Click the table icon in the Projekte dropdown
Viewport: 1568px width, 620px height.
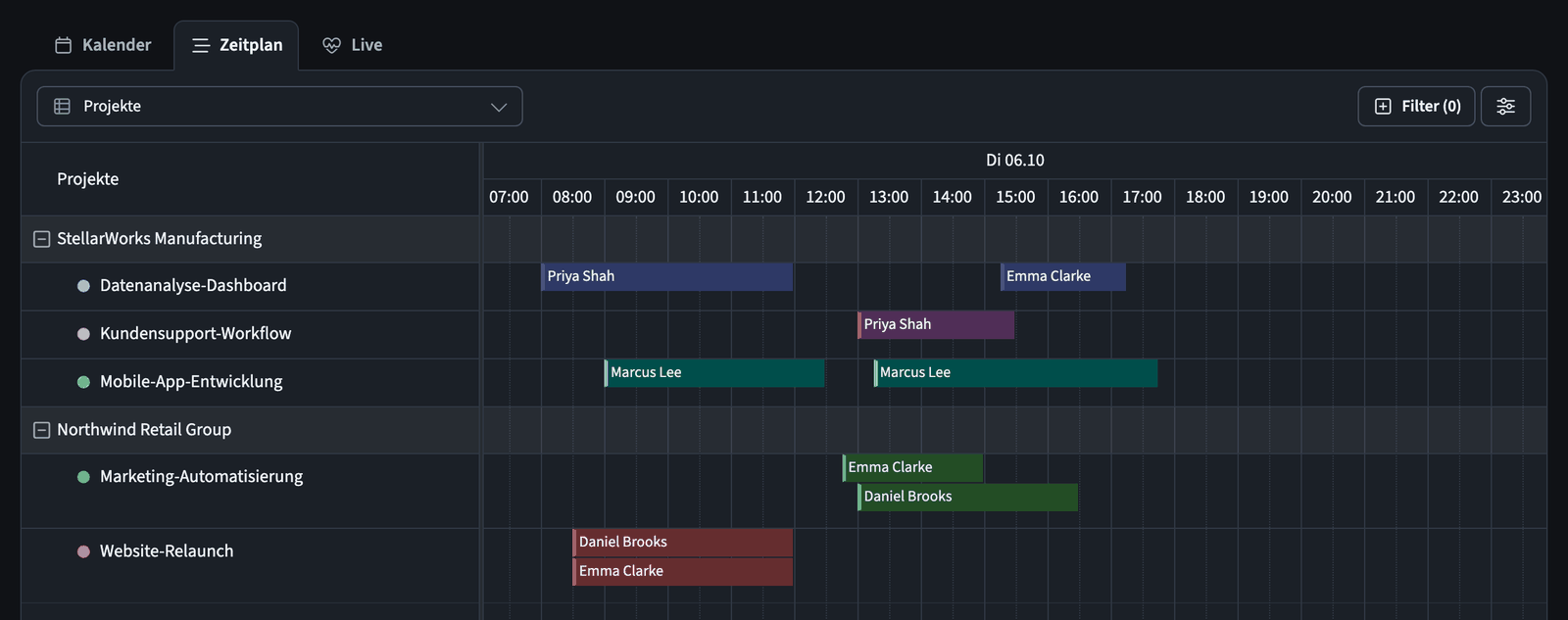[62, 106]
